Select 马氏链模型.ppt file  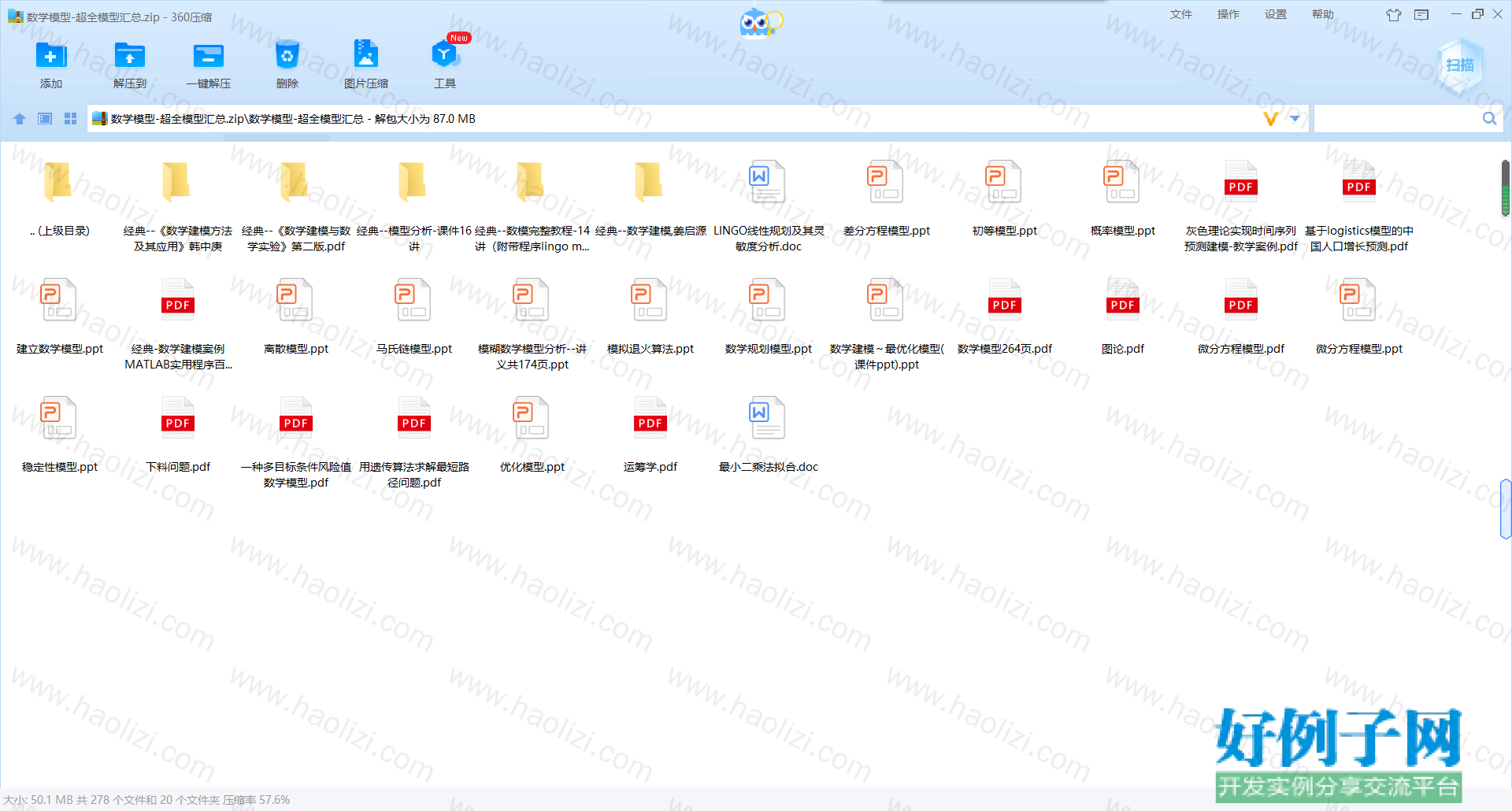414,317
